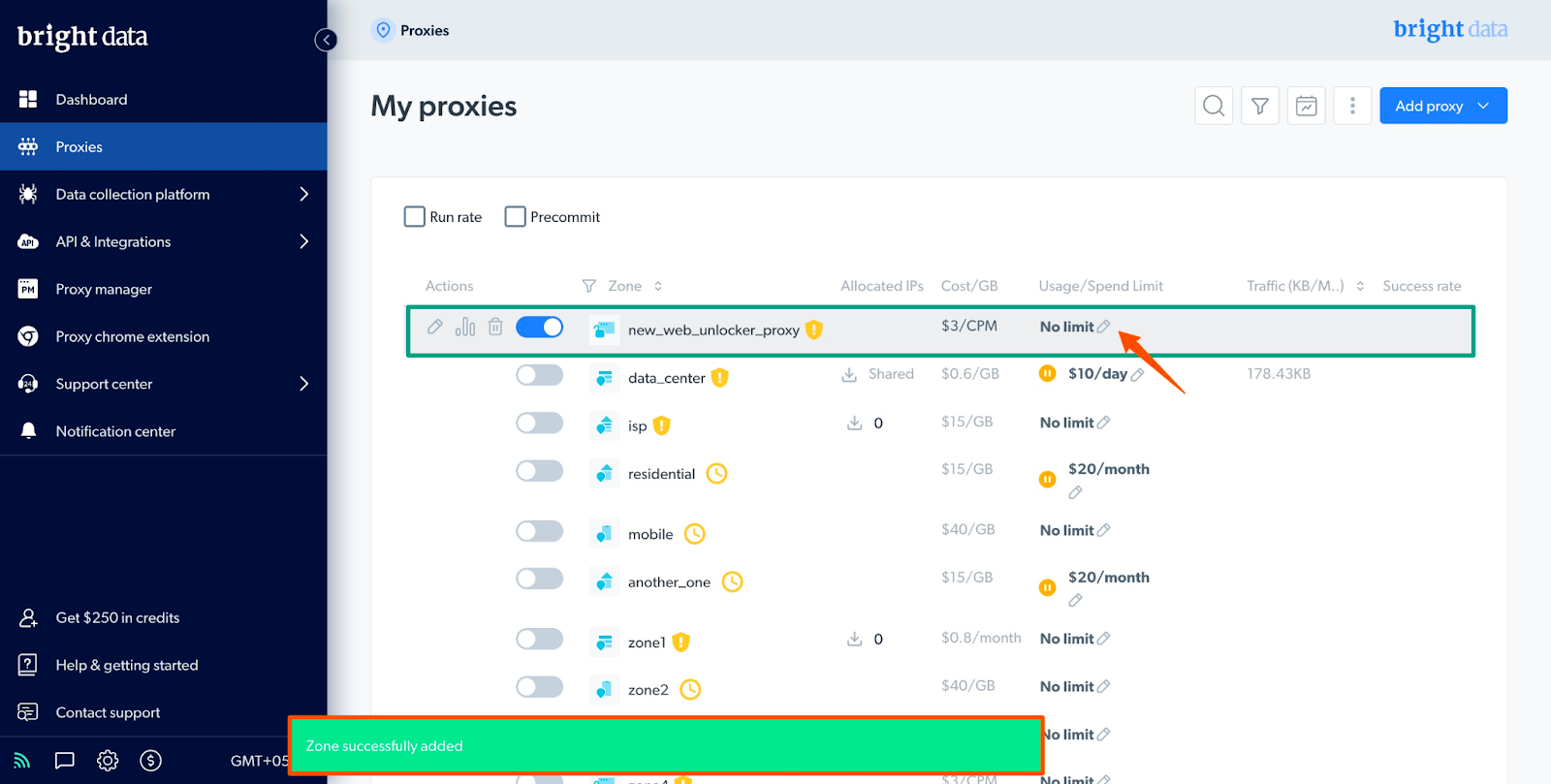Tick the Precommit checkbox
This screenshot has height=784, width=1551.
pyautogui.click(x=516, y=216)
